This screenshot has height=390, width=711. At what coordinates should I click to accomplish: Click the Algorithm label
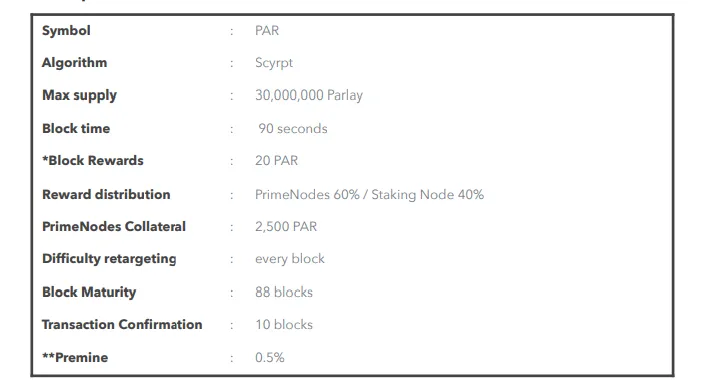point(74,63)
